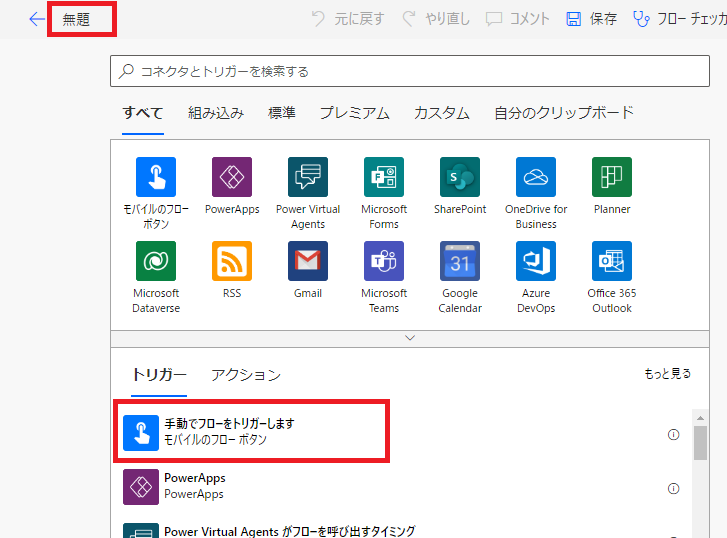This screenshot has width=727, height=538.
Task: Select the Microsoft Dataverse connector
Action: (156, 277)
